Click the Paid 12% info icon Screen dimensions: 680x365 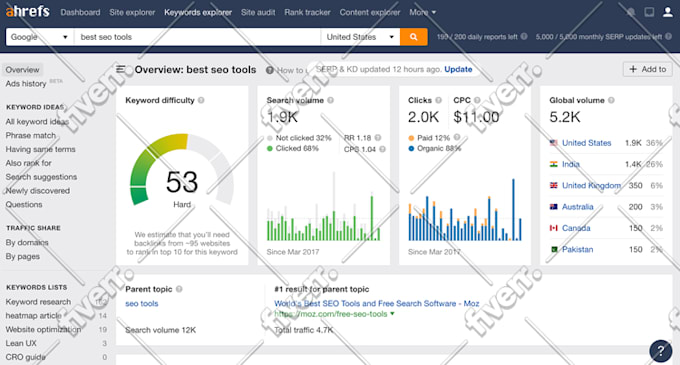pos(457,137)
